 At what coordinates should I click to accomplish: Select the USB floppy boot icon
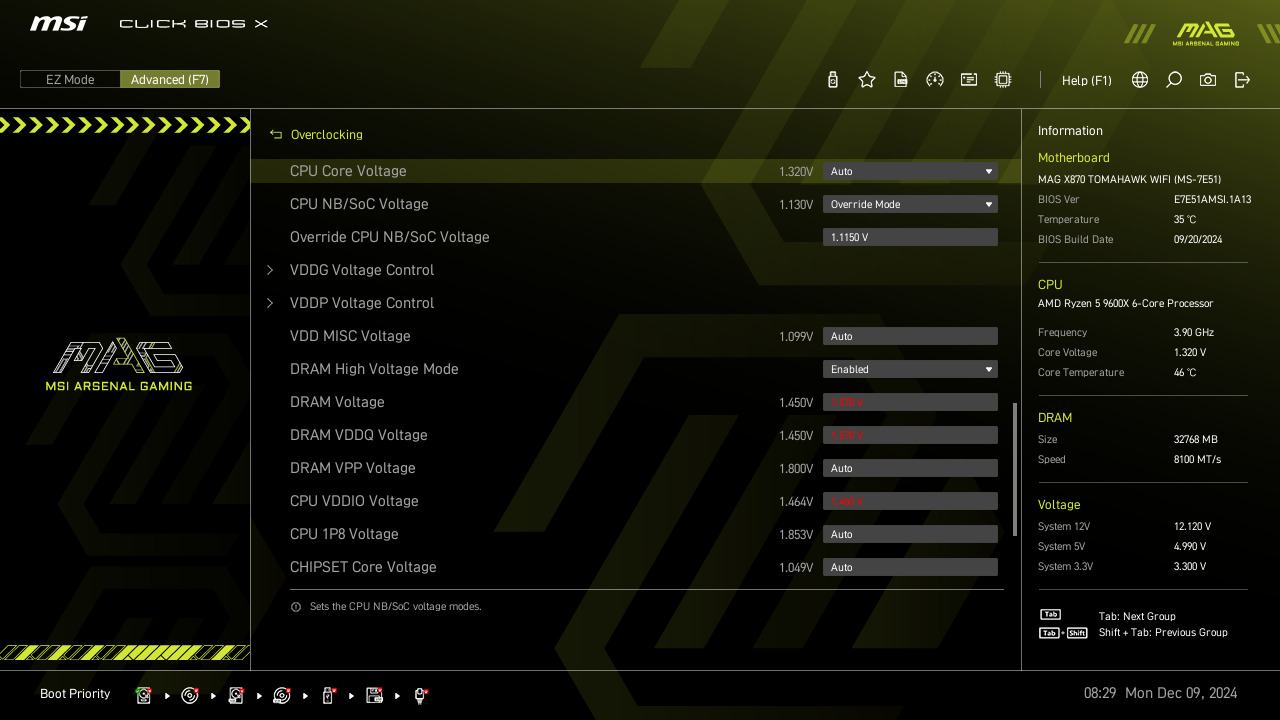pyautogui.click(x=375, y=695)
